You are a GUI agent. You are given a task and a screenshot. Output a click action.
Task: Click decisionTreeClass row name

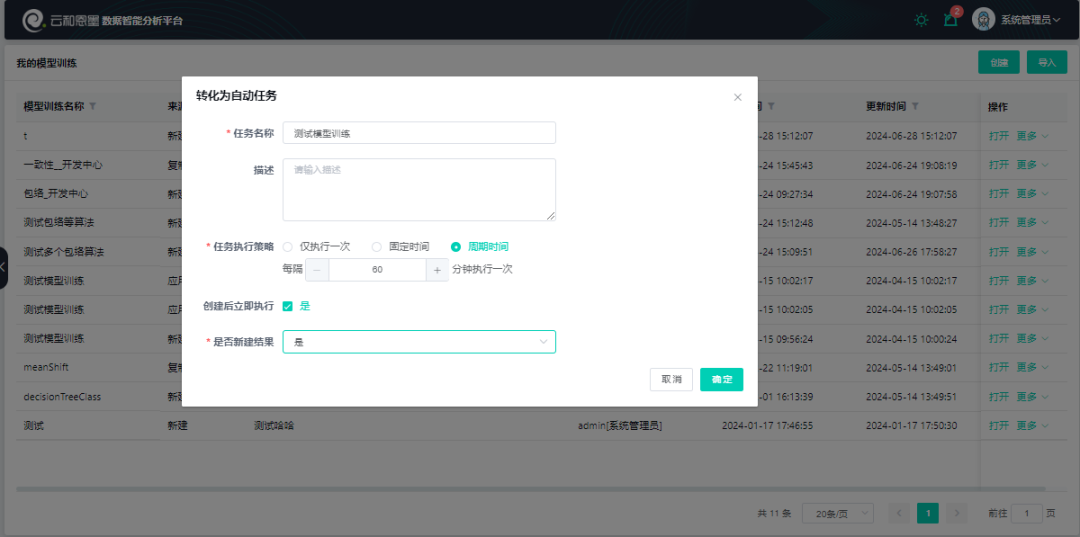63,397
